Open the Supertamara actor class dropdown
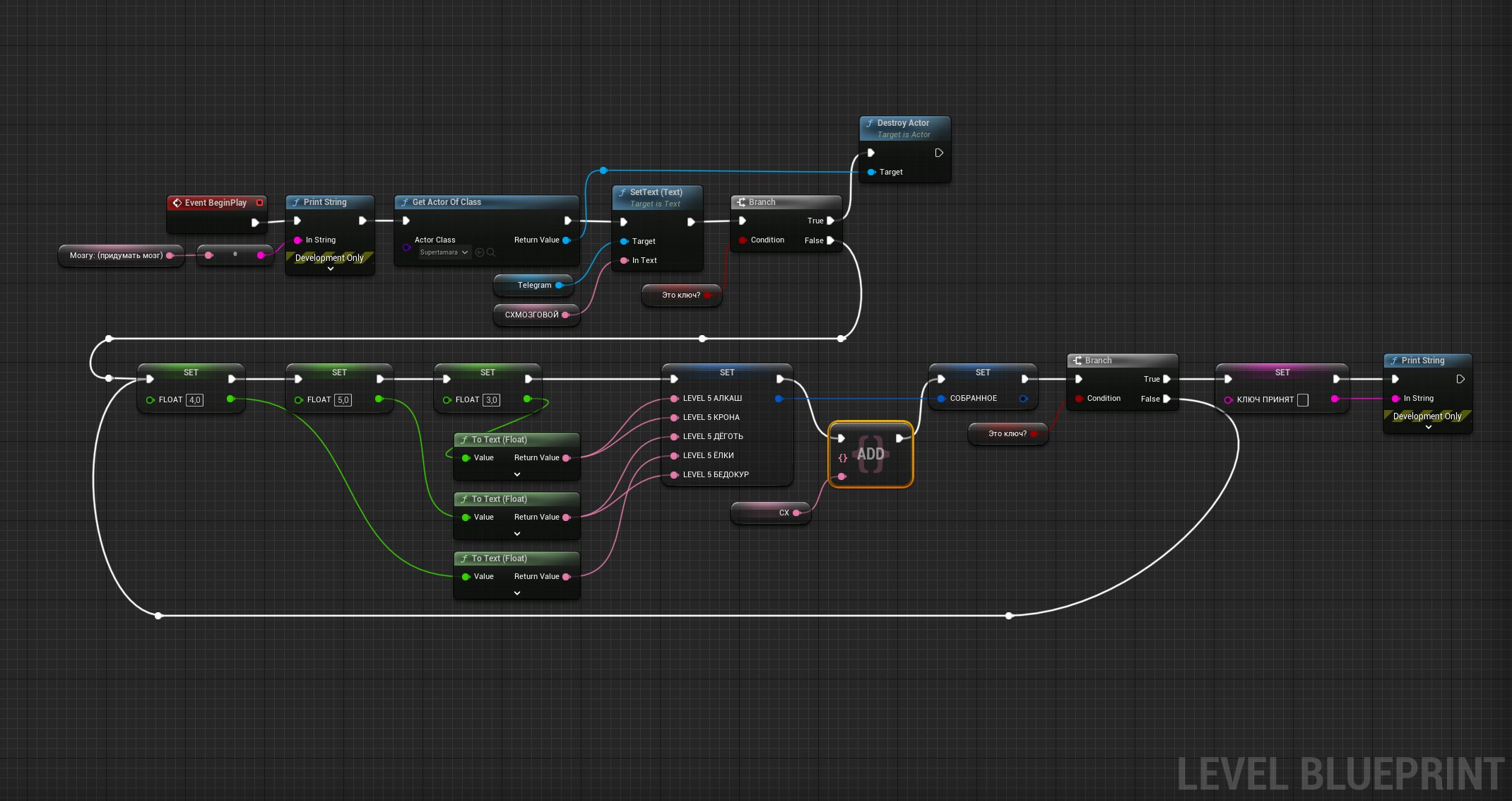 pyautogui.click(x=444, y=252)
